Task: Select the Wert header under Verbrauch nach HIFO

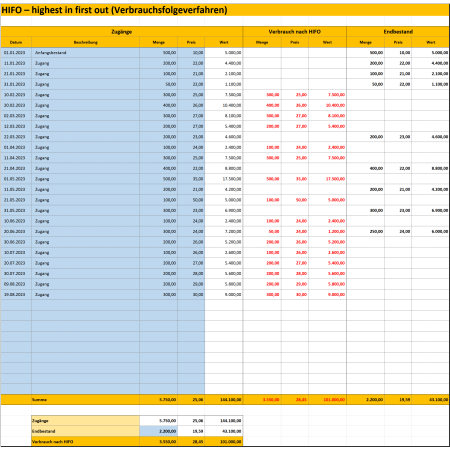Action: click(327, 42)
